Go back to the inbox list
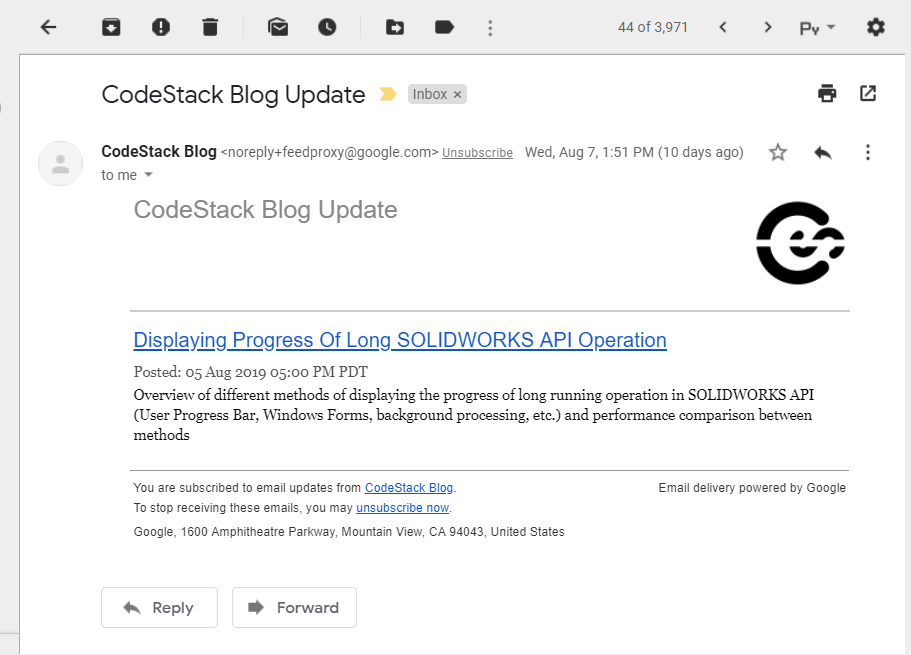 click(48, 27)
